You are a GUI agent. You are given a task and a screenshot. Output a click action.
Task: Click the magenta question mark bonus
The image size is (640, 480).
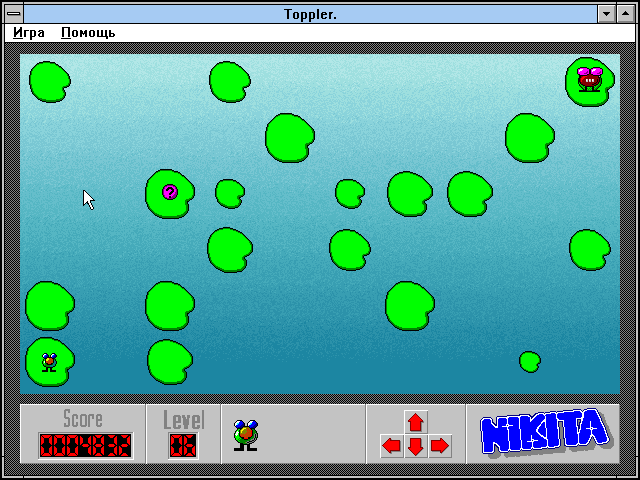[x=170, y=192]
